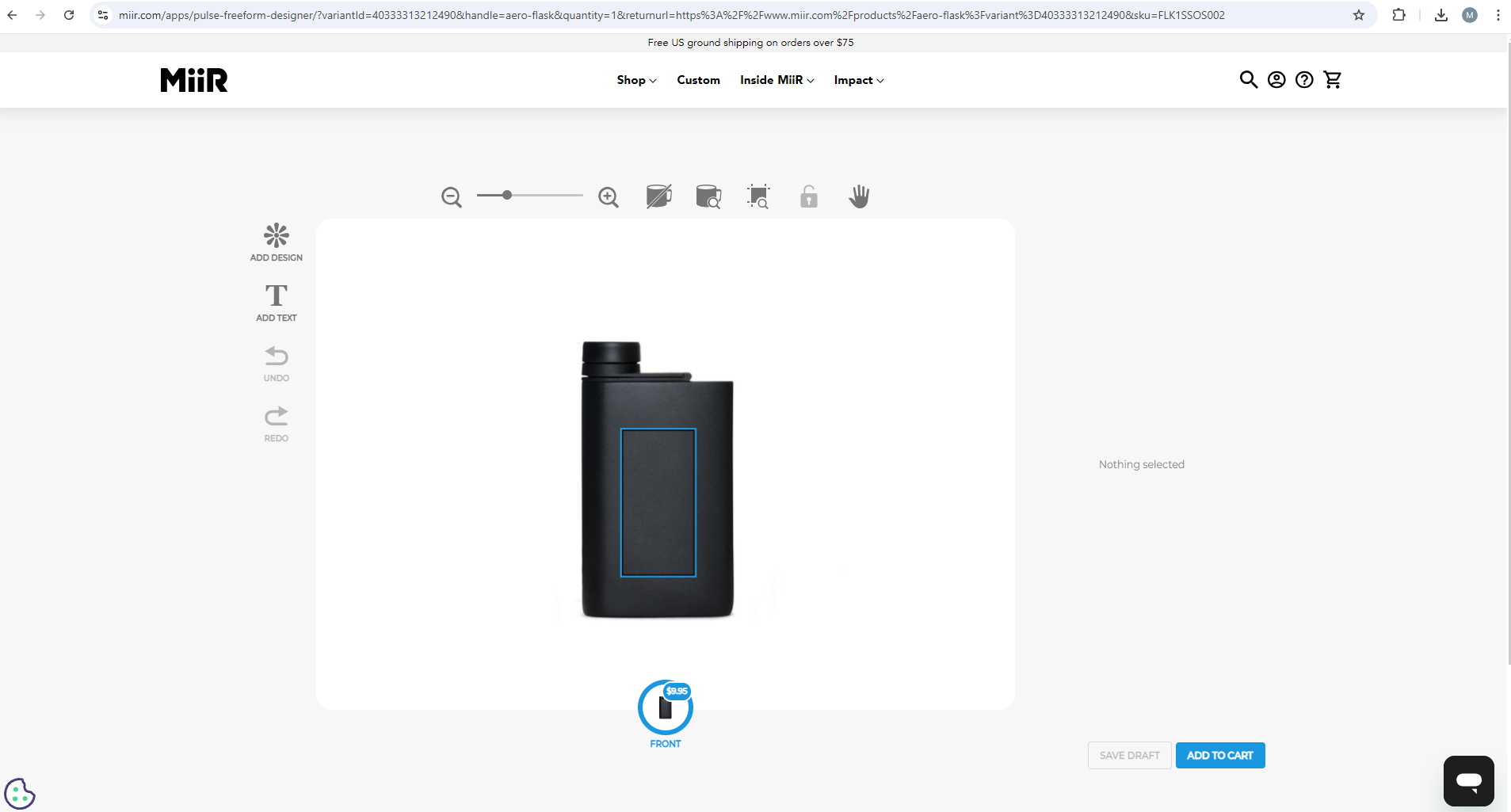
Task: Open the help question mark icon
Action: click(1304, 79)
